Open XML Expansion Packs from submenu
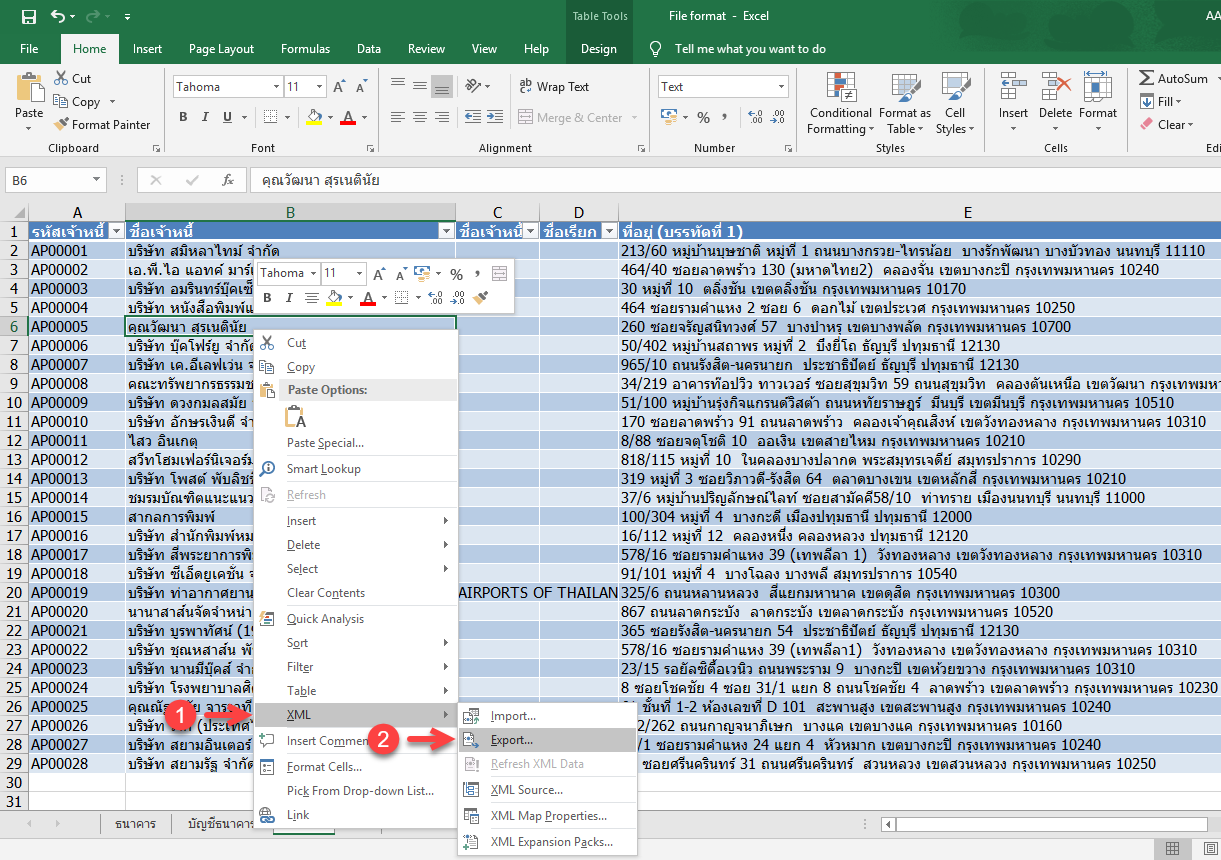 pyautogui.click(x=546, y=842)
